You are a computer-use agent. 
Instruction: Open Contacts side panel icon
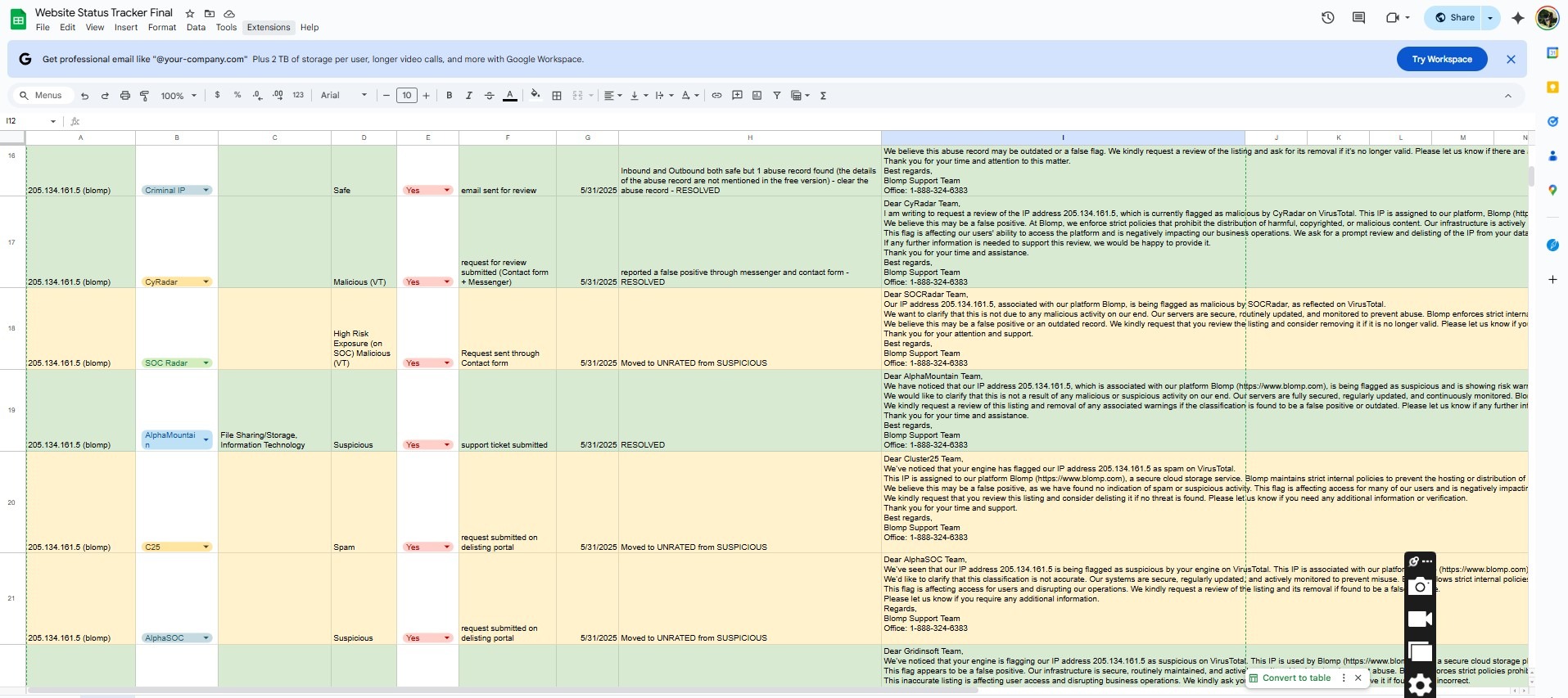coord(1552,155)
